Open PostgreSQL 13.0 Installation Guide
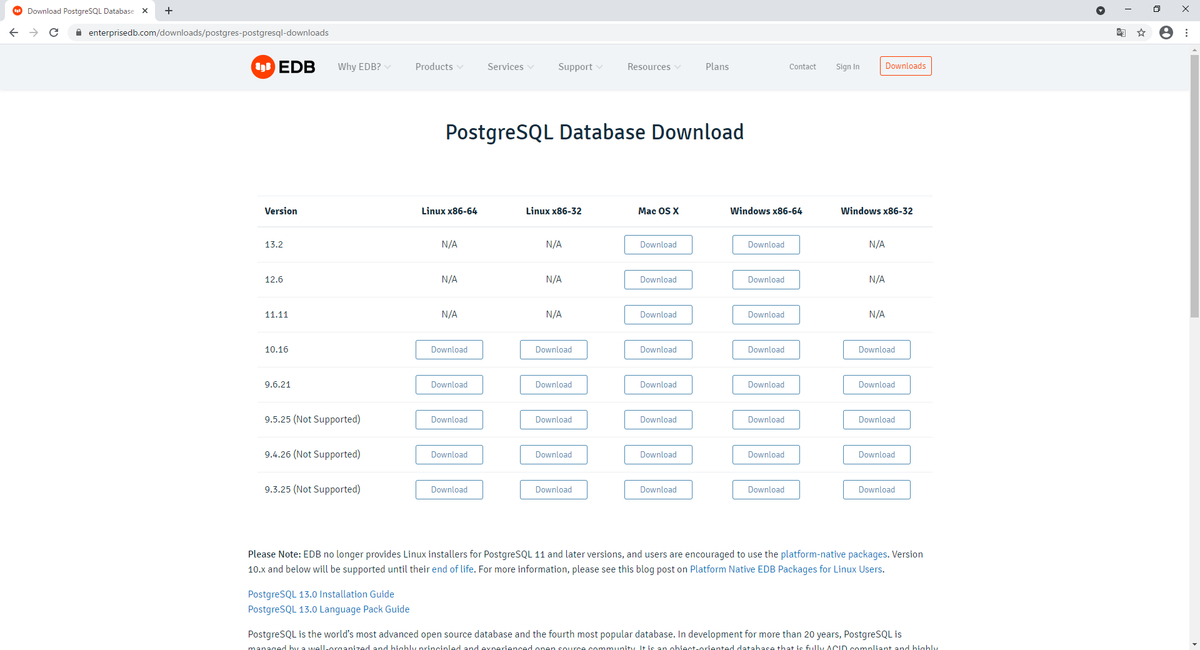Screen dimensions: 1200x650 tap(321, 594)
